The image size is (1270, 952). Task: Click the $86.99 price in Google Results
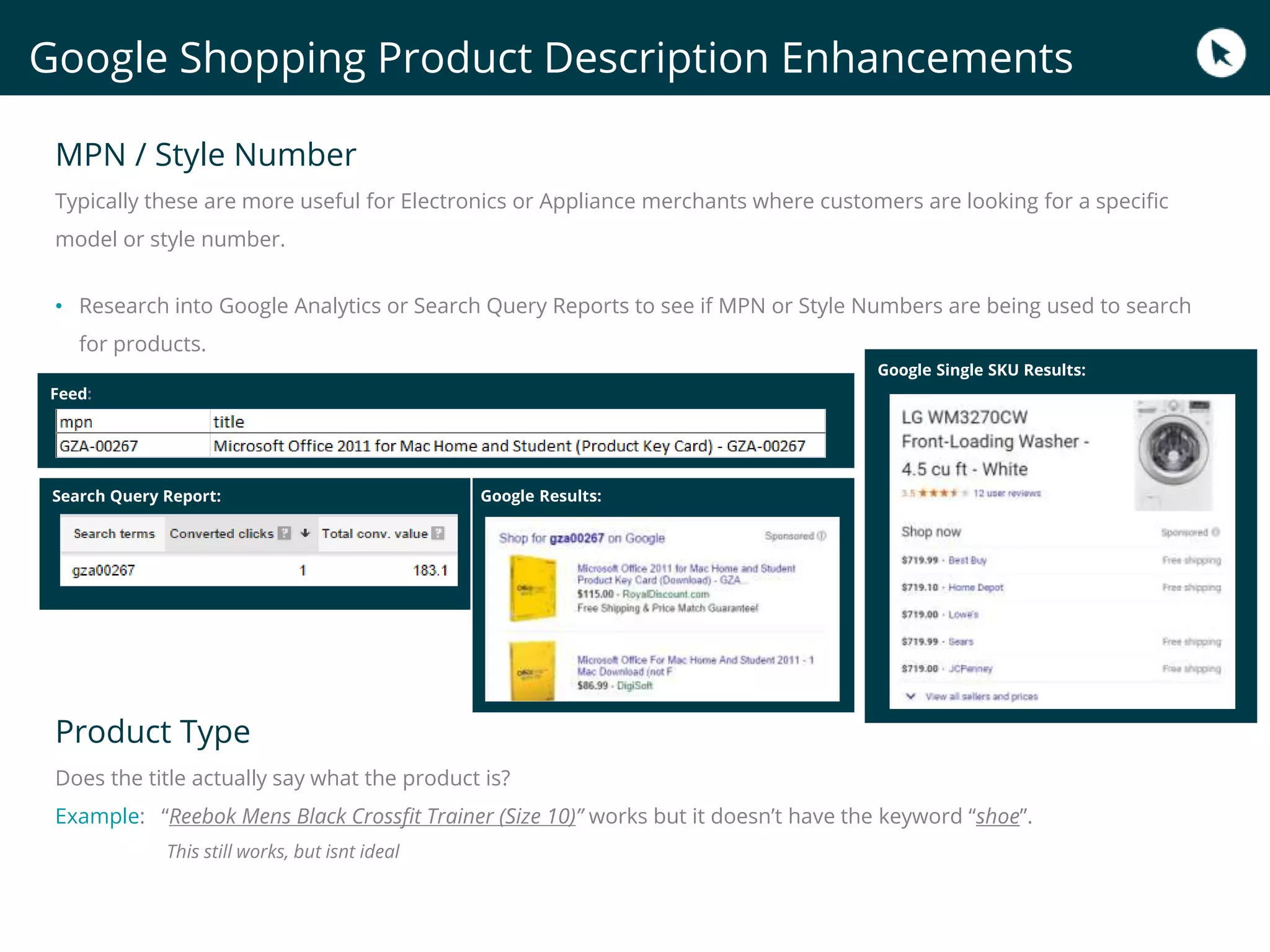point(592,685)
